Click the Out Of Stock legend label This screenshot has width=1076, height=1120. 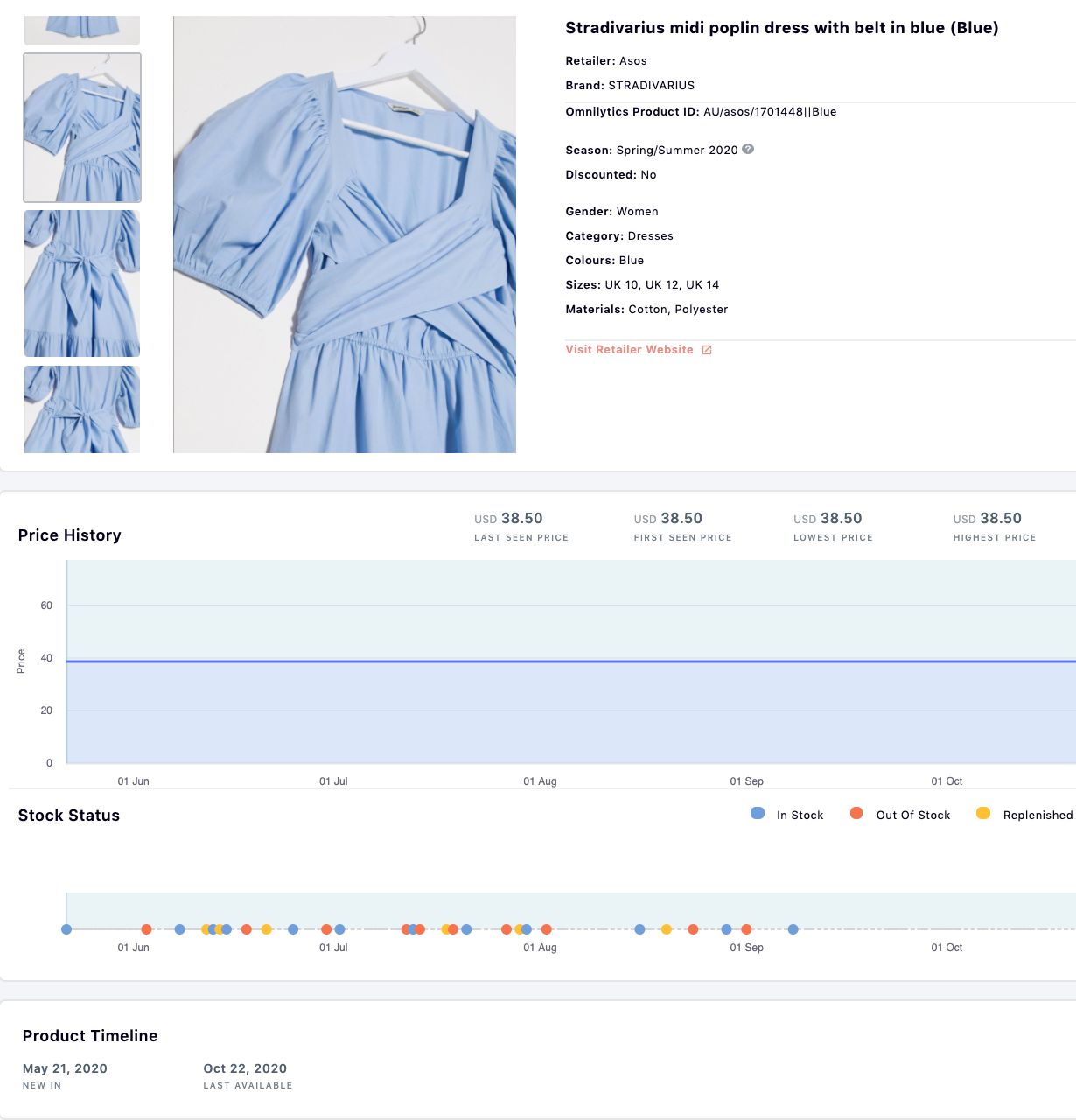(x=912, y=815)
